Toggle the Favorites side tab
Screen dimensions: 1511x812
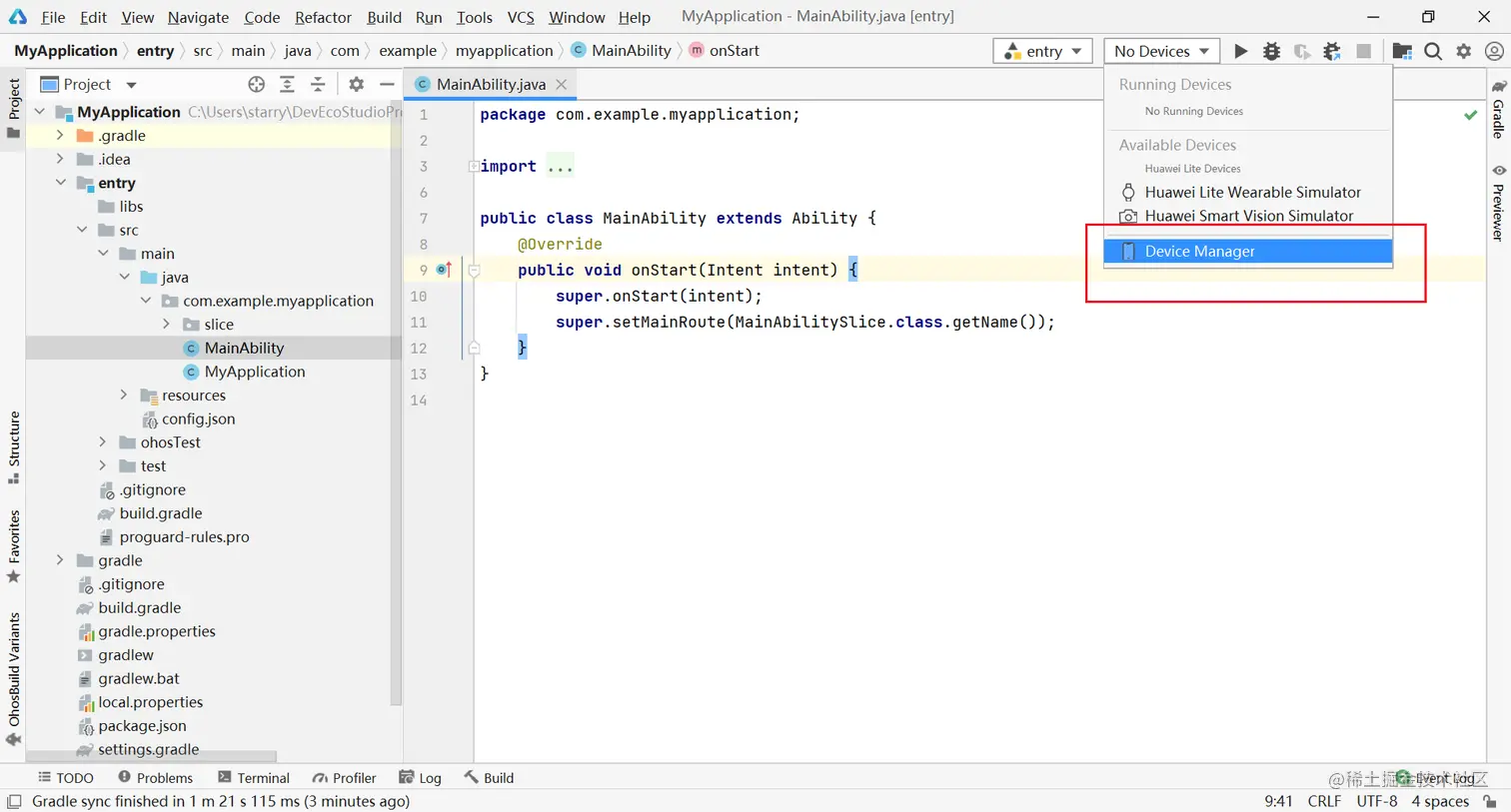tap(14, 547)
